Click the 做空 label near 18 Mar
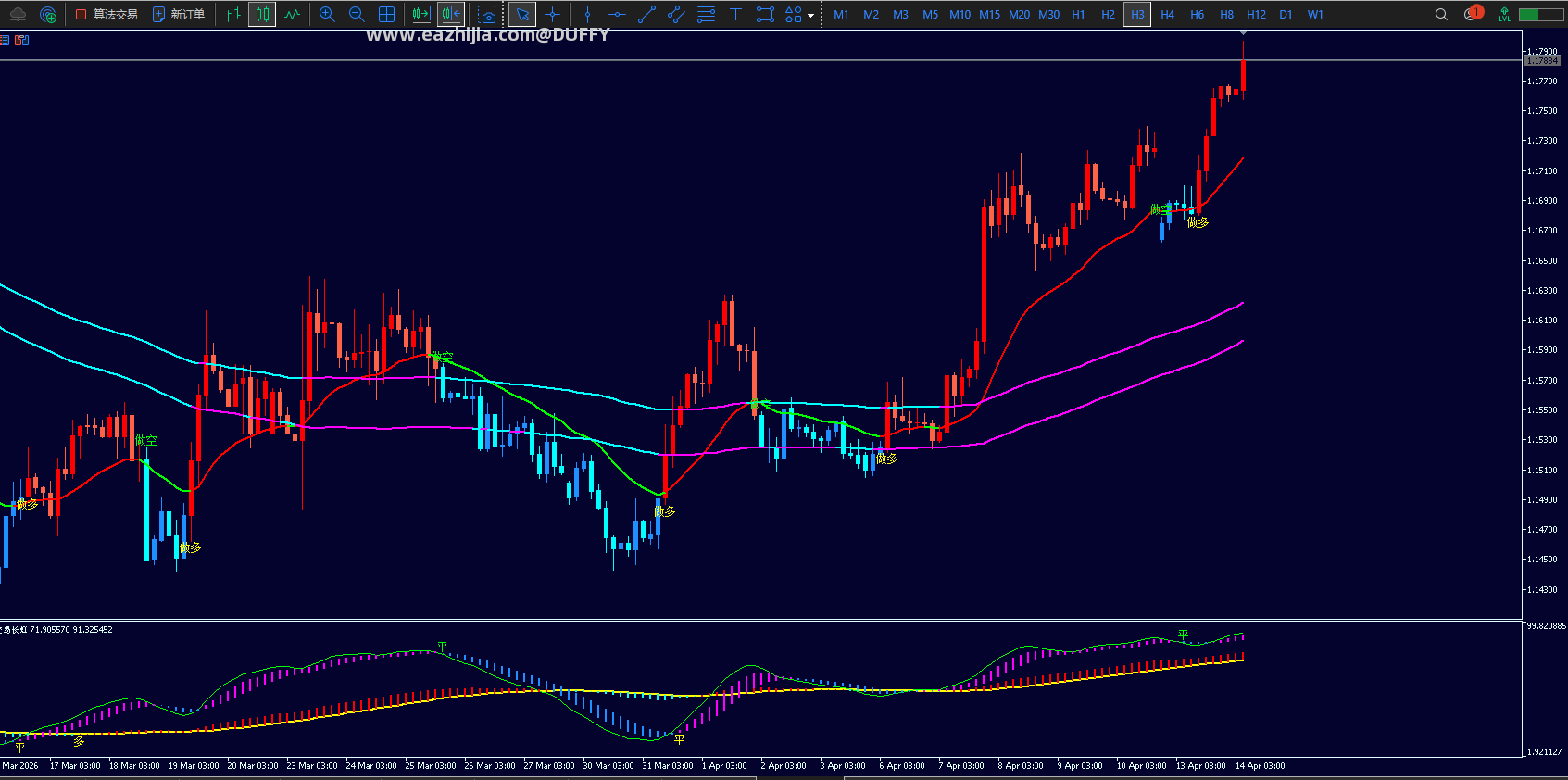Screen dimensions: 1568x780 tap(146, 441)
